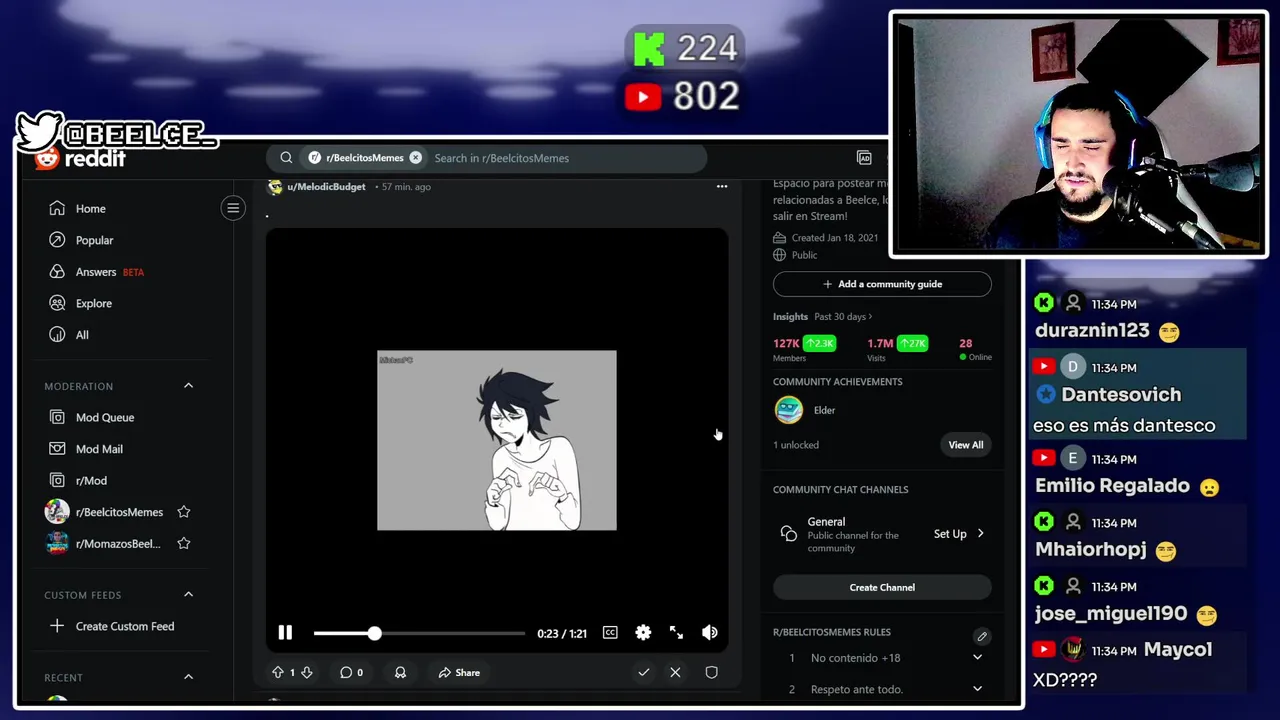This screenshot has width=1280, height=720.
Task: Favorite r/BeelcitosMemes with star
Action: (x=184, y=512)
